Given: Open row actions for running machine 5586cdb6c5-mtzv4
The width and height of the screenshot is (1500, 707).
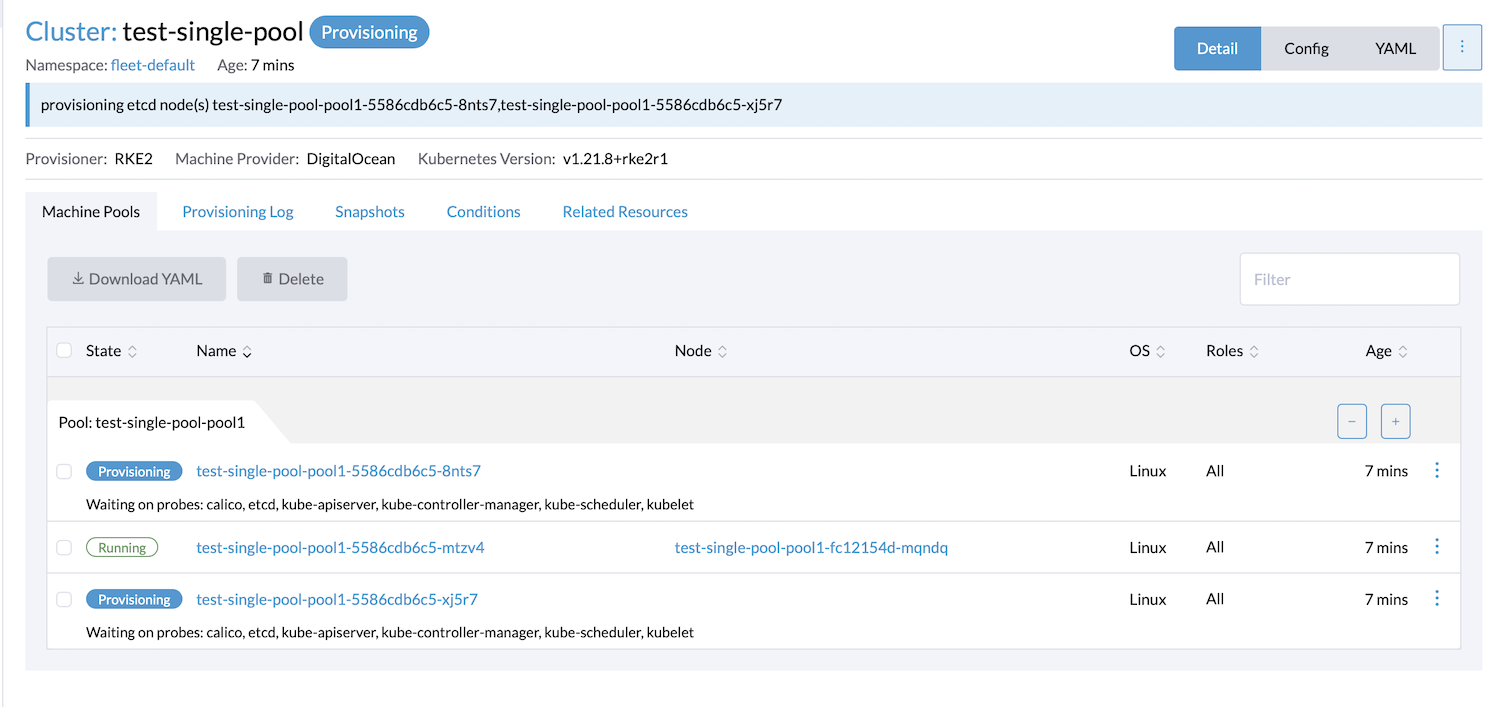Looking at the screenshot, I should click(1437, 547).
